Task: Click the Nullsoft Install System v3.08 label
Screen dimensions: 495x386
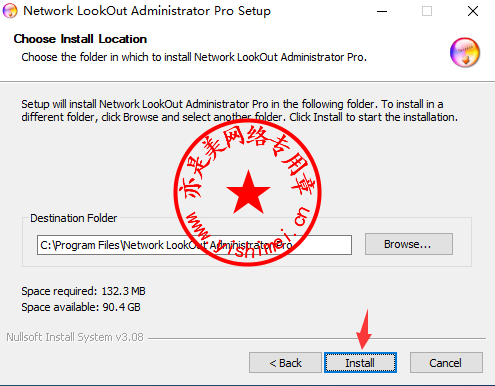Action: point(75,337)
